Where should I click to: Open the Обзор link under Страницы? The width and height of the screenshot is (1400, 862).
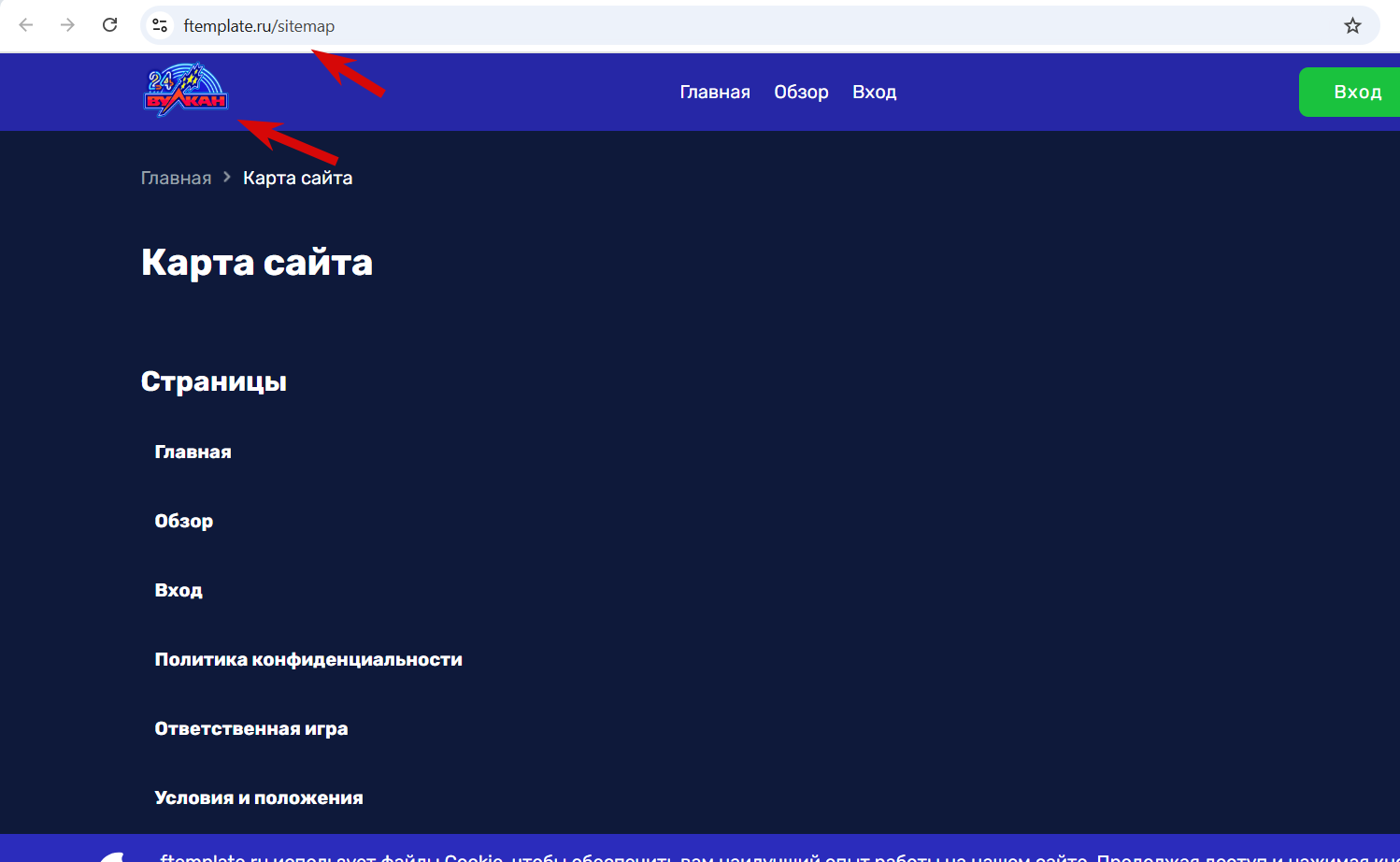coord(183,521)
